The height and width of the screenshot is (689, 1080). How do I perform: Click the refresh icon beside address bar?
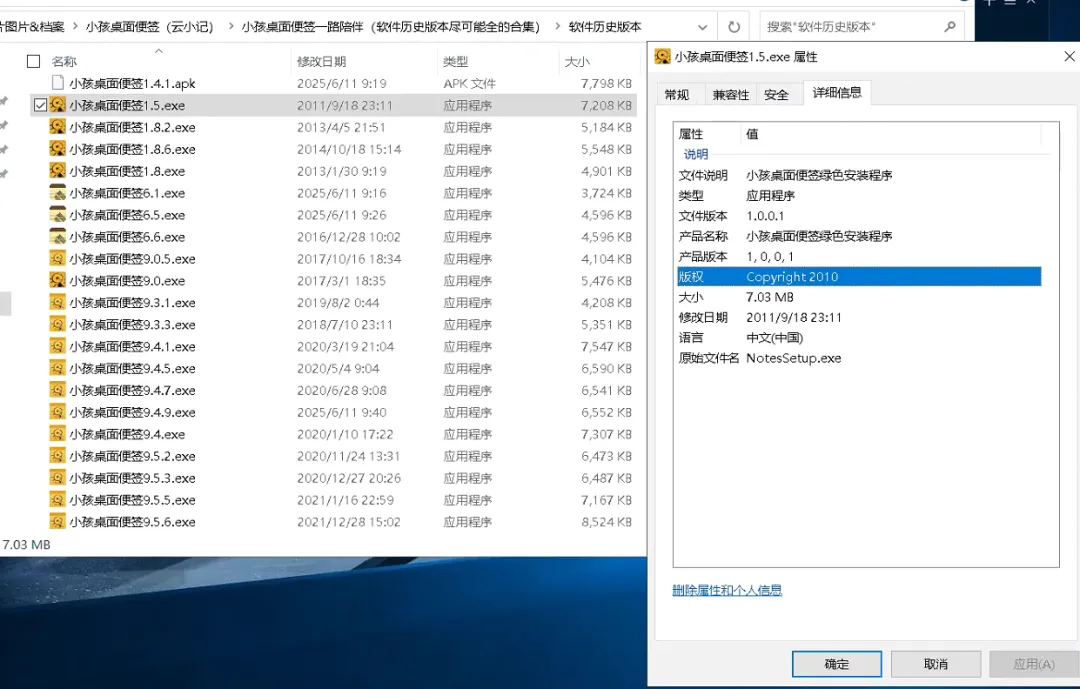tap(734, 27)
